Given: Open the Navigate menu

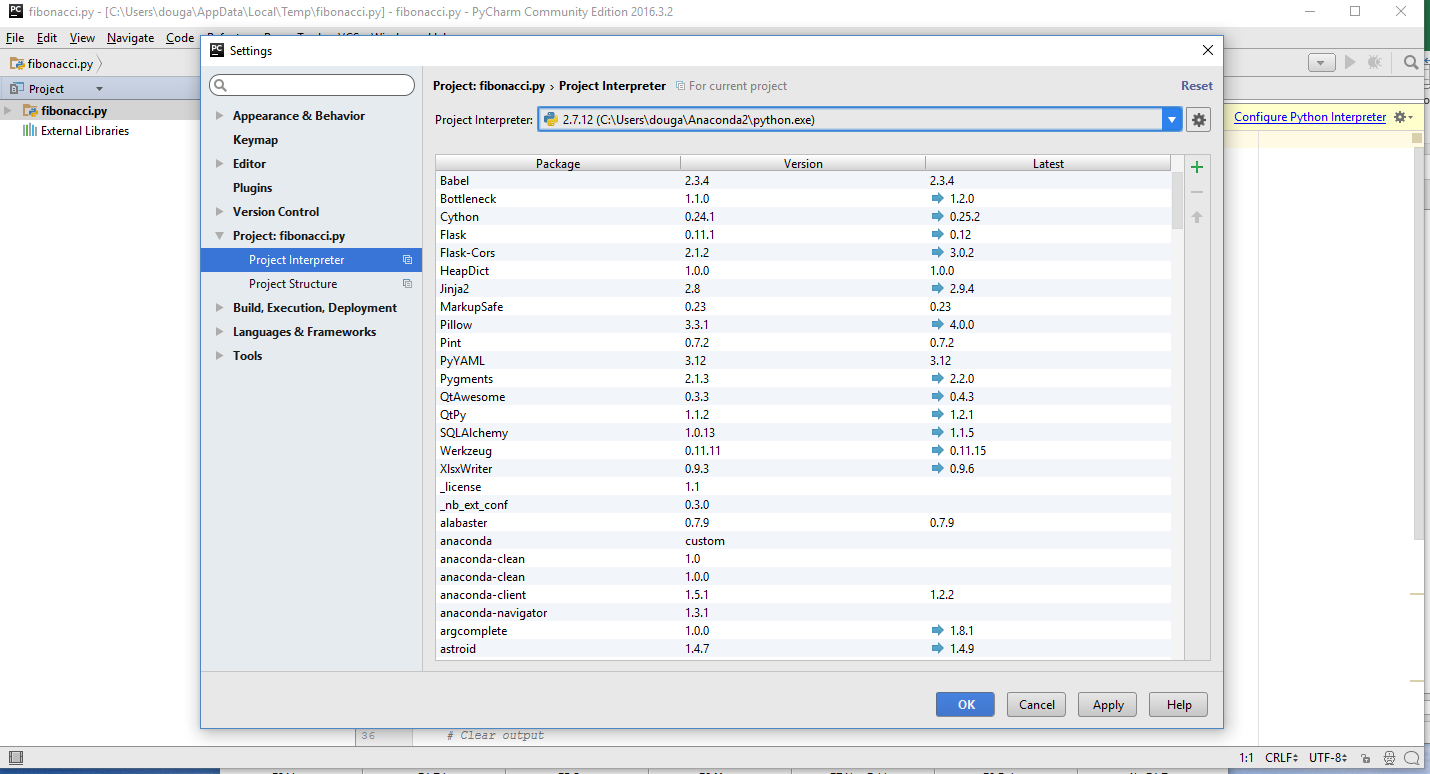Looking at the screenshot, I should pos(130,38).
